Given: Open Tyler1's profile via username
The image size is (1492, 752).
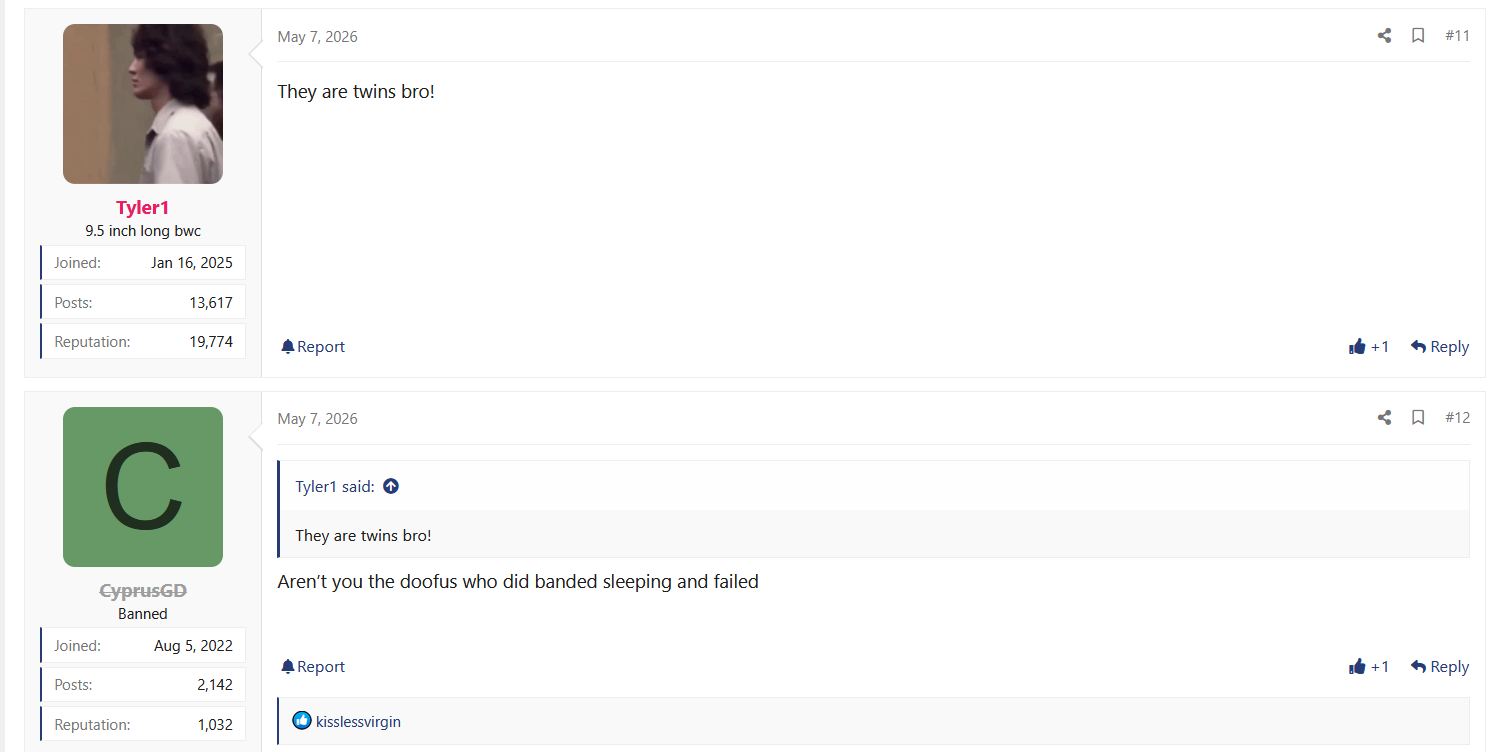Looking at the screenshot, I should click(143, 208).
